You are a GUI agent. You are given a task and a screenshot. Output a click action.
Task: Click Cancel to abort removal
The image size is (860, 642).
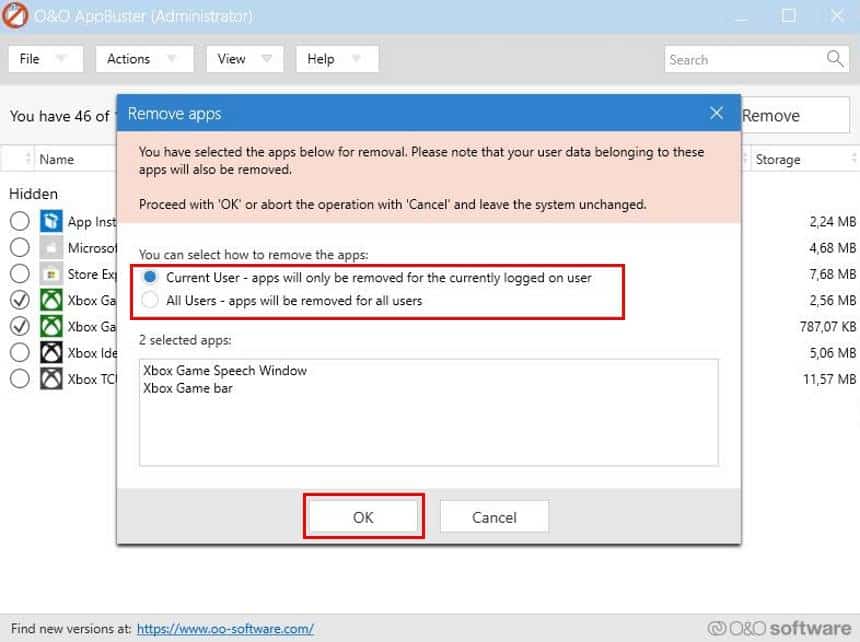click(494, 516)
